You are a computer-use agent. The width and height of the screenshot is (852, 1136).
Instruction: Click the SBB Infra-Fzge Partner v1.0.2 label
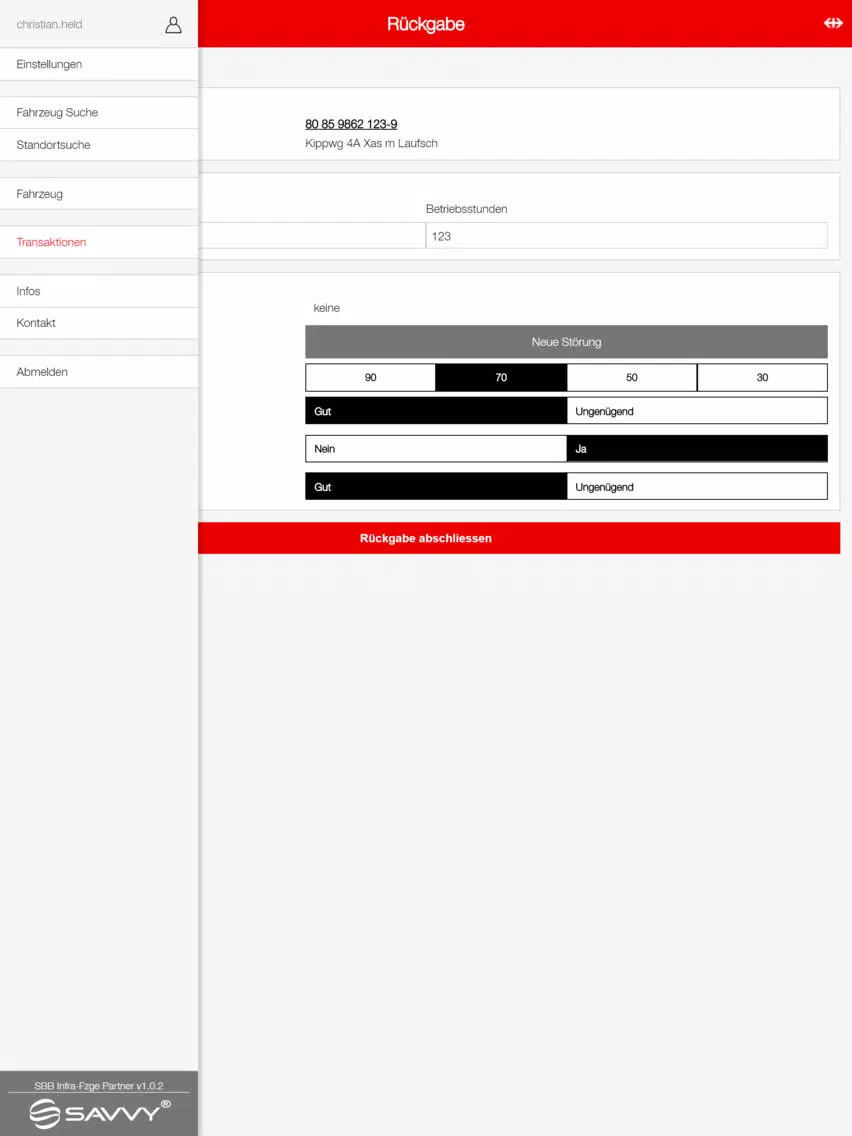pyautogui.click(x=99, y=1085)
